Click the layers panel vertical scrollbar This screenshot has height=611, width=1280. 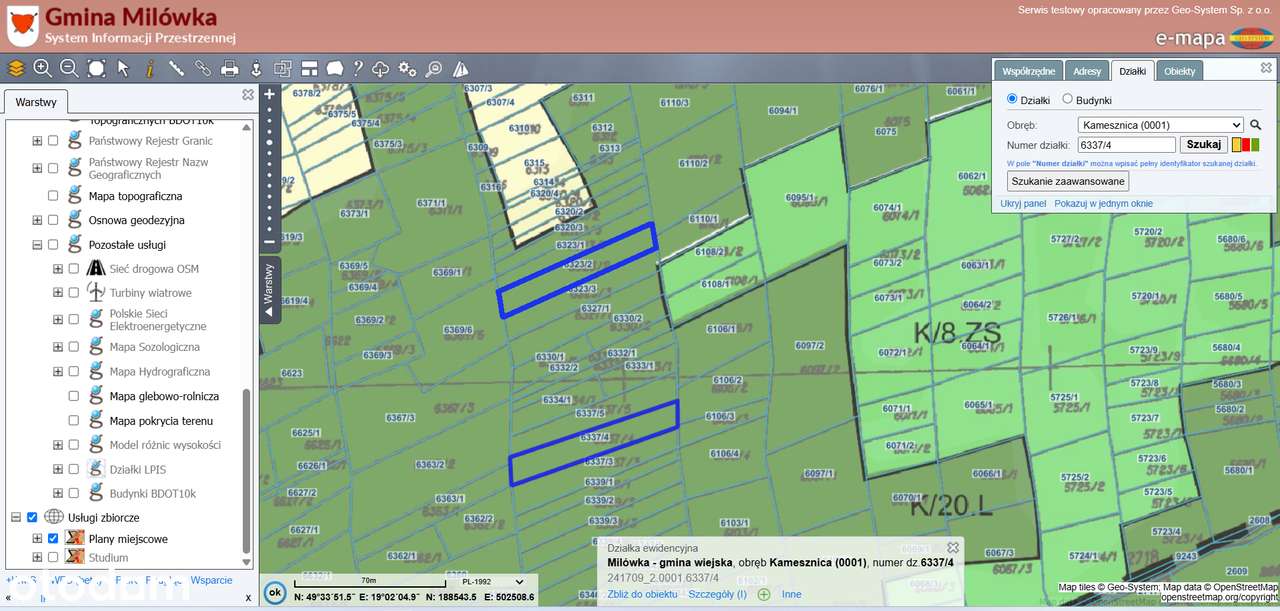coord(246,470)
